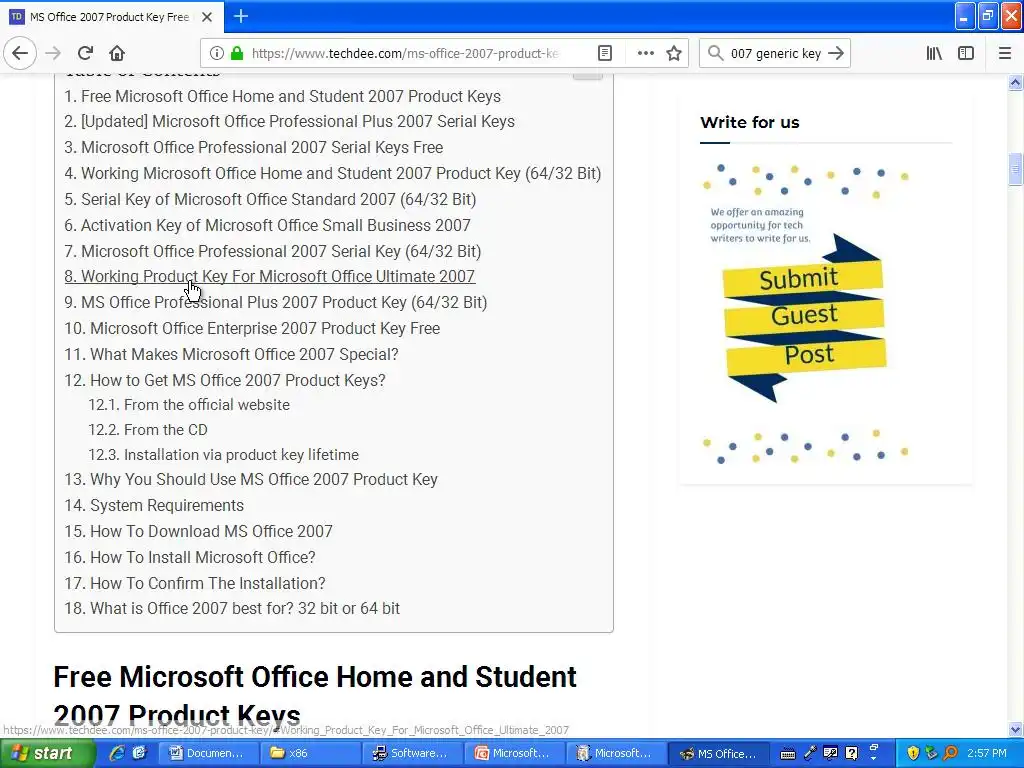Open the Library bookmarks and history
Screen dimensions: 1024x768
(934, 53)
